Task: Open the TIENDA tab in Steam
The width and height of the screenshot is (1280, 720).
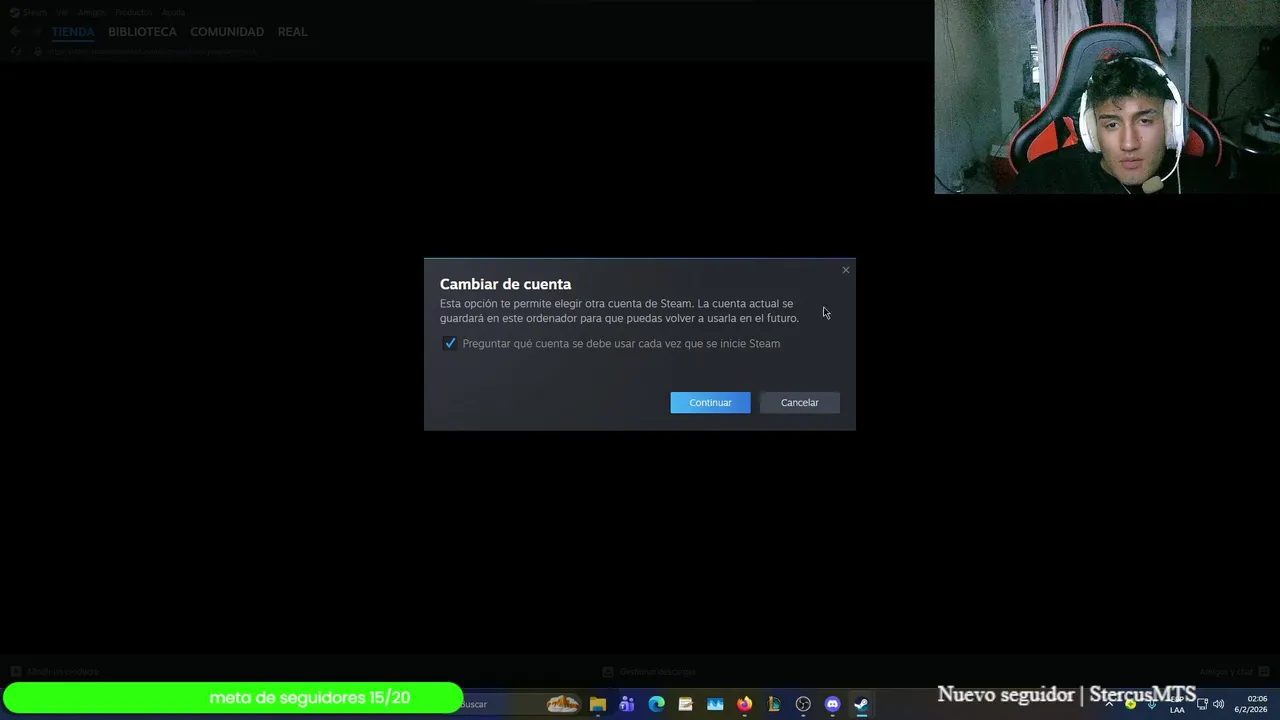Action: coord(73,32)
